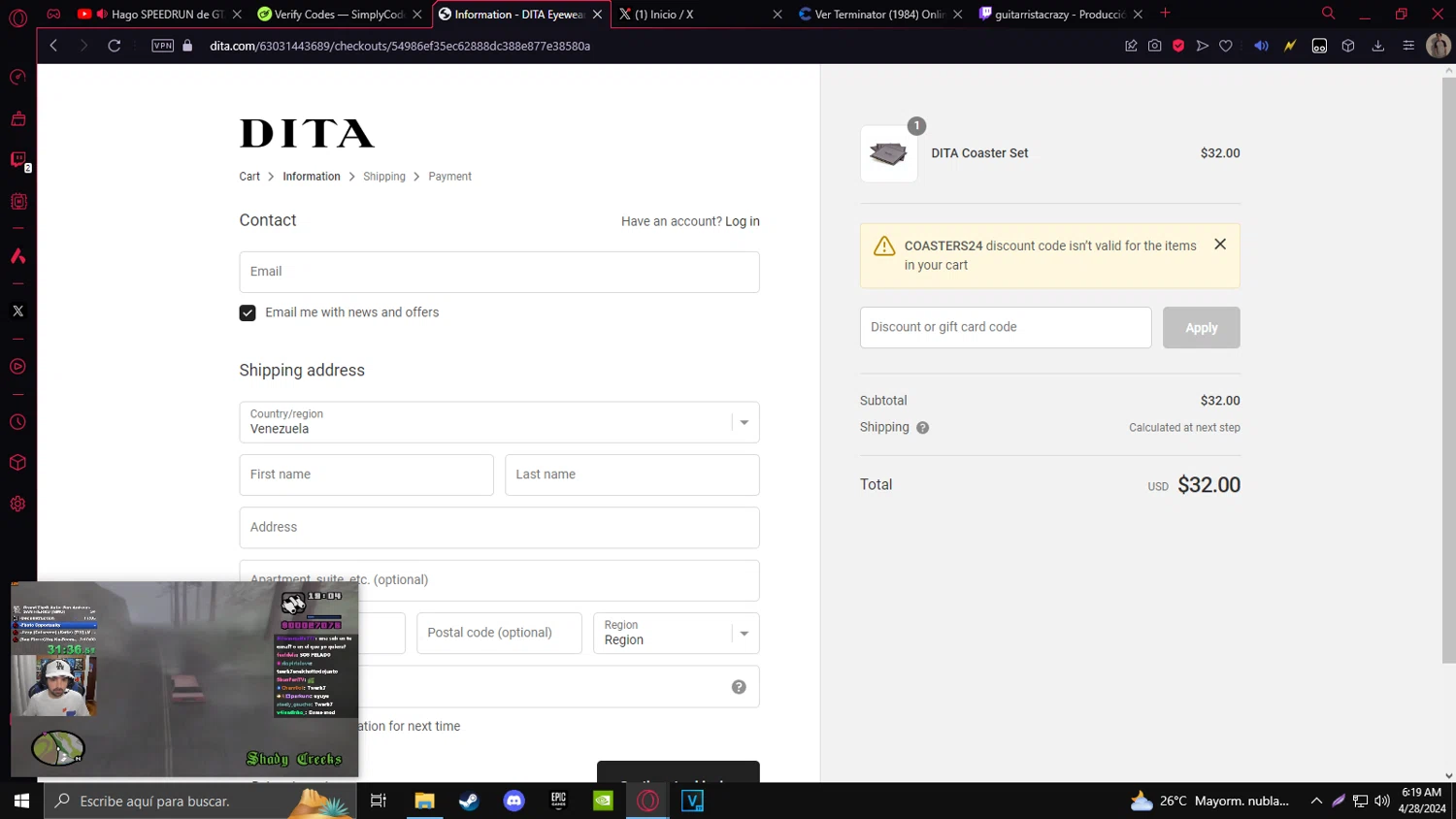The image size is (1456, 819).
Task: Go to Cart breadcrumb link
Action: tap(249, 177)
